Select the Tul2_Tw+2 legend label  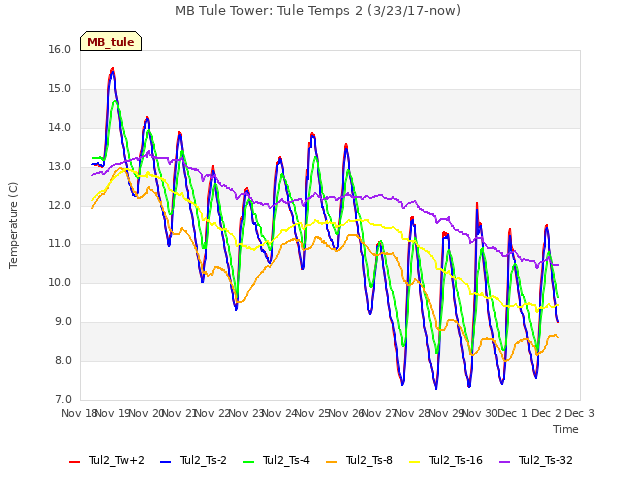tap(117, 460)
